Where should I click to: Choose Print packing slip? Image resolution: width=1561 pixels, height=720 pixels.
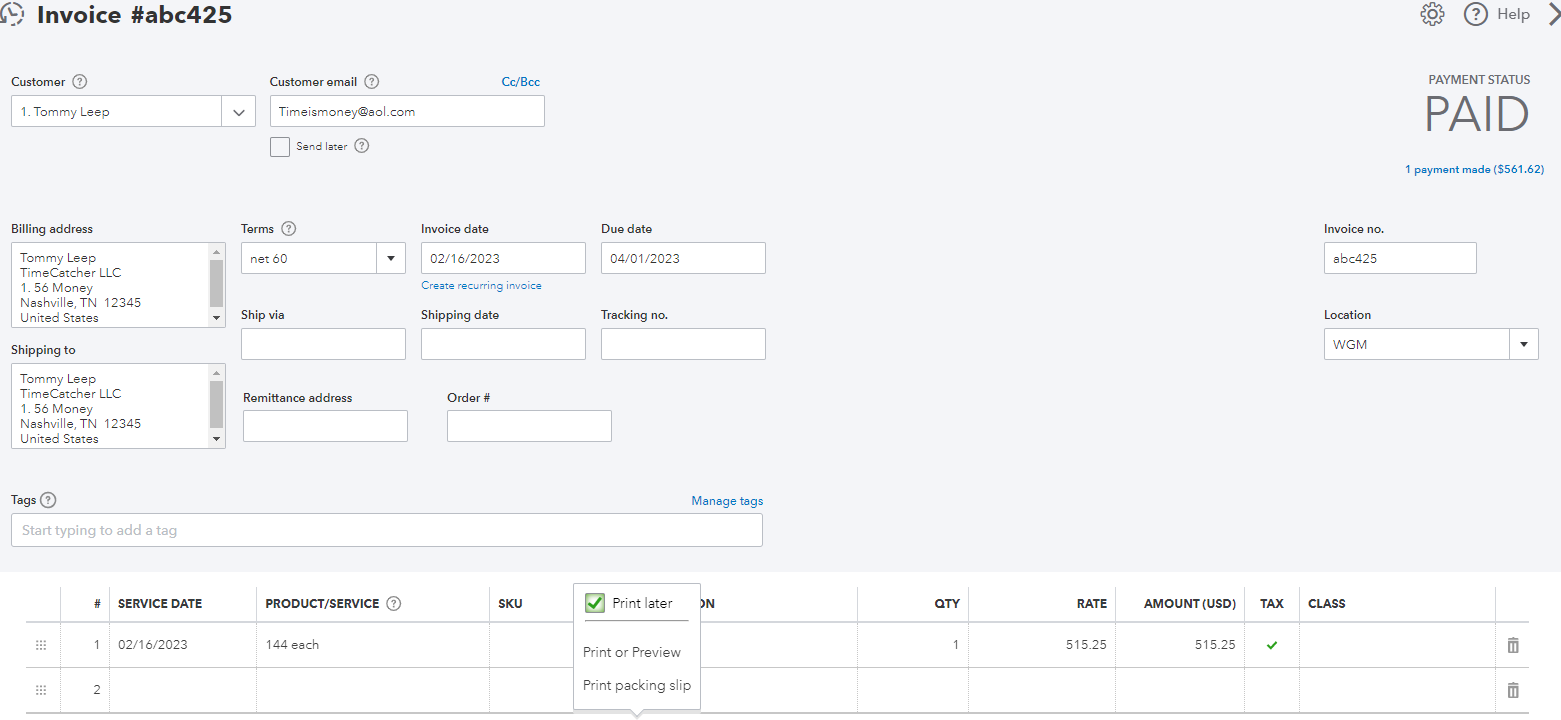pyautogui.click(x=637, y=685)
